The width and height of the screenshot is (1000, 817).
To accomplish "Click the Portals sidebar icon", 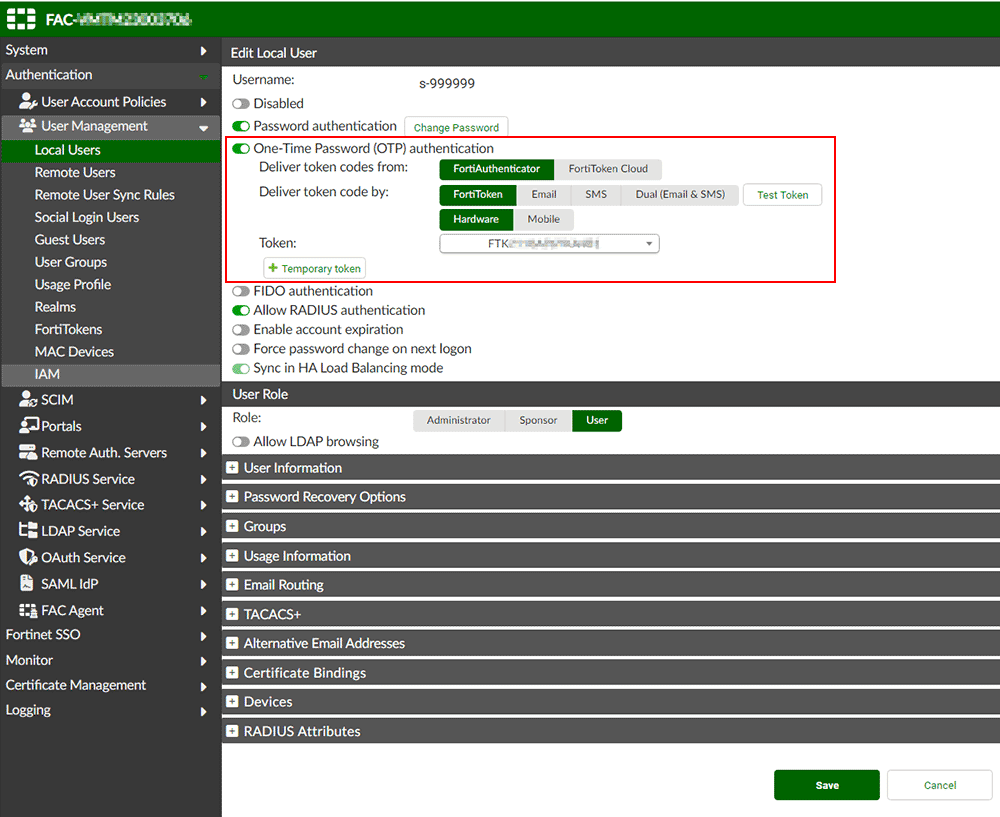I will coord(29,425).
